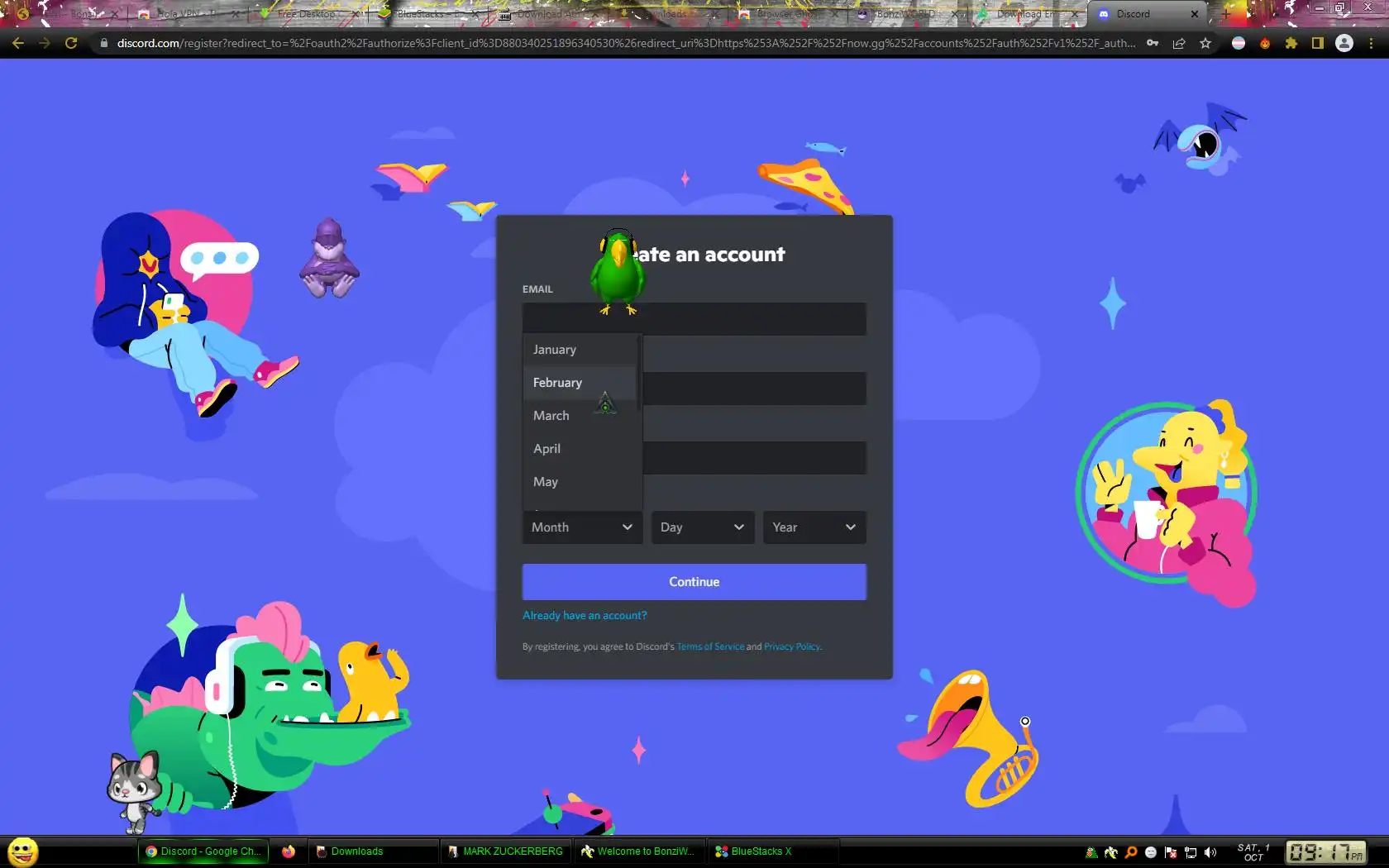Open the Month dropdown

click(x=582, y=527)
